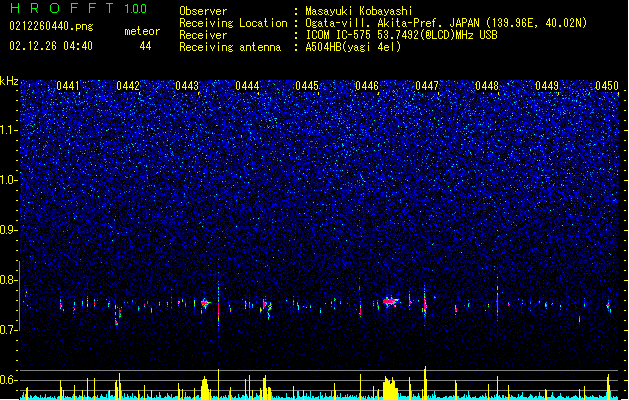Click the A504HB(yagi 4el) antenna text
Screen dimensions: 629x400
pos(353,47)
